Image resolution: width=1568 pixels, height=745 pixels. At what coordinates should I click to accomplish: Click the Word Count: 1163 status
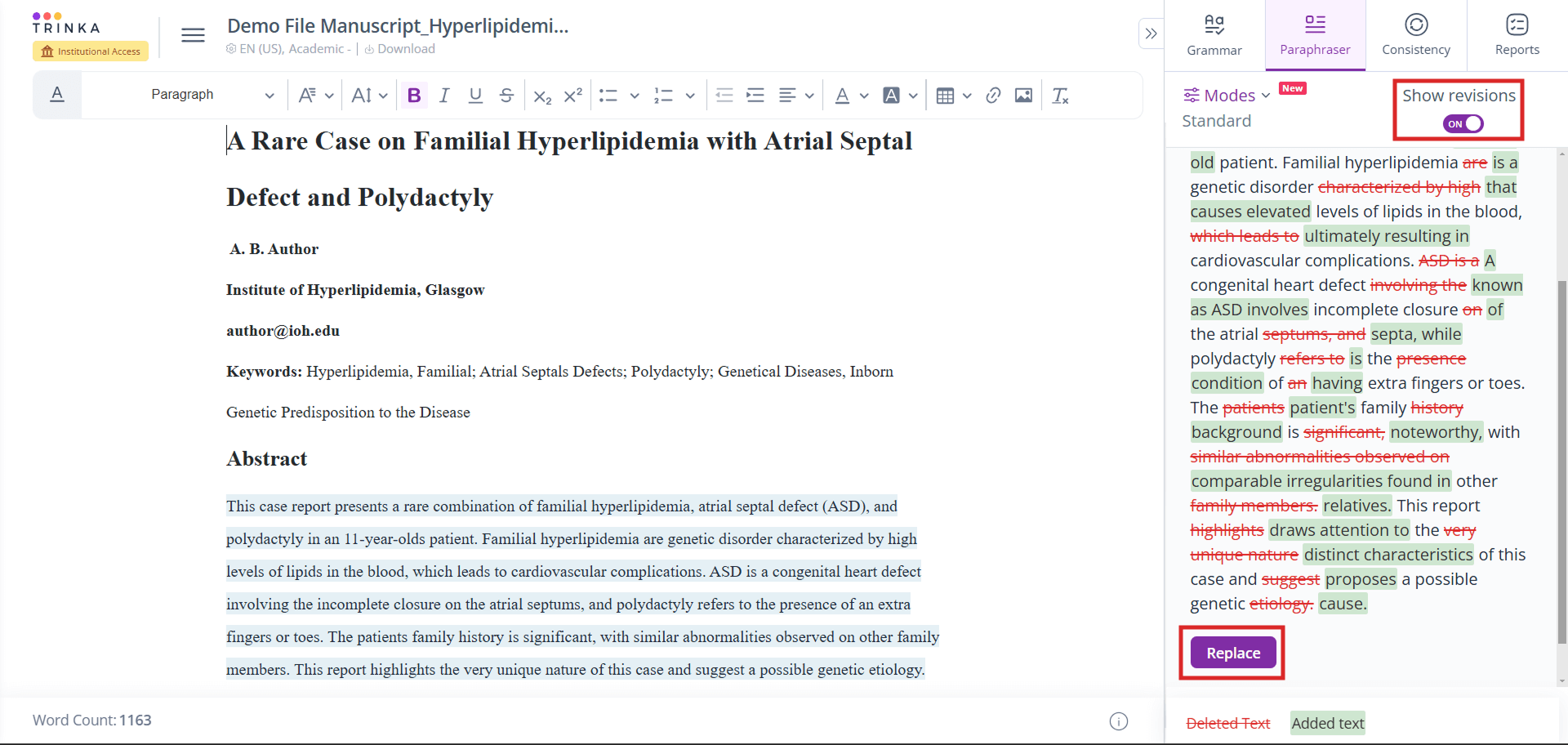92,720
